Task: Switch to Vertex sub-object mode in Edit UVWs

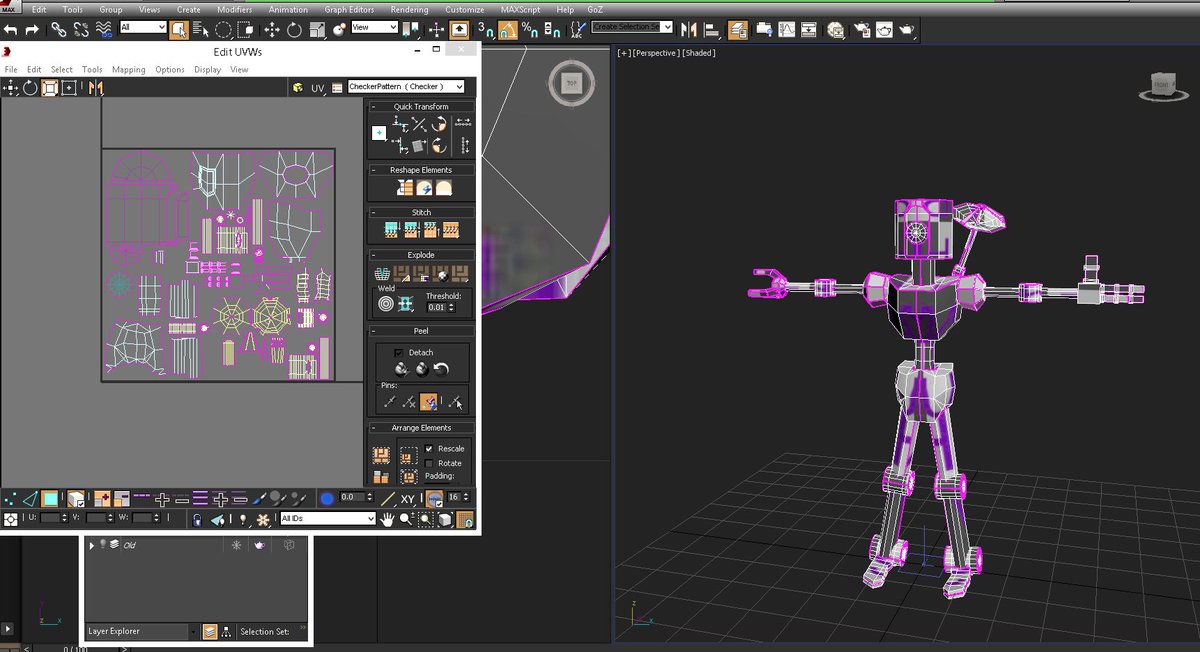Action: point(10,497)
